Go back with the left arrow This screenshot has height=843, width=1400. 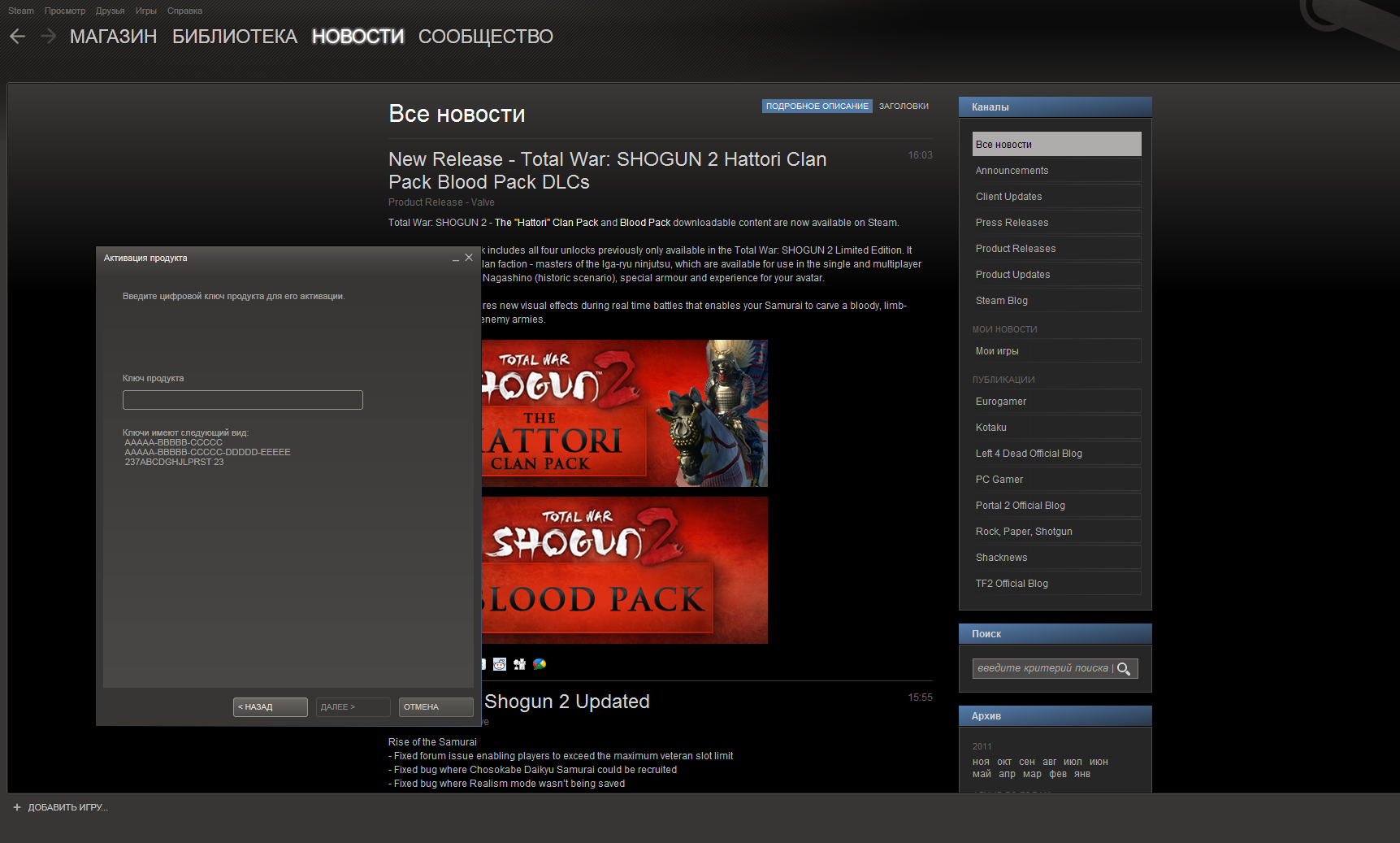(17, 37)
